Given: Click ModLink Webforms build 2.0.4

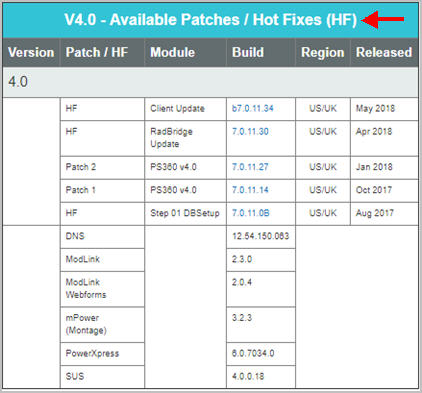Looking at the screenshot, I should coord(242,282).
